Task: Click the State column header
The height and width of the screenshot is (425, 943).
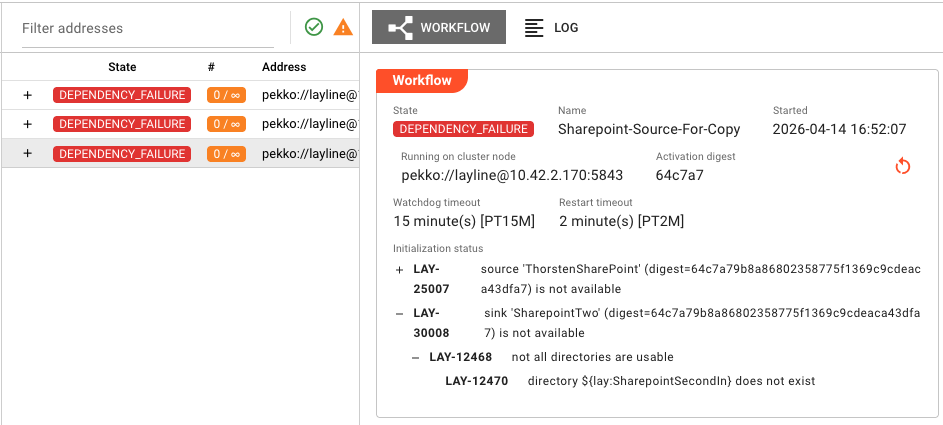Action: point(122,67)
